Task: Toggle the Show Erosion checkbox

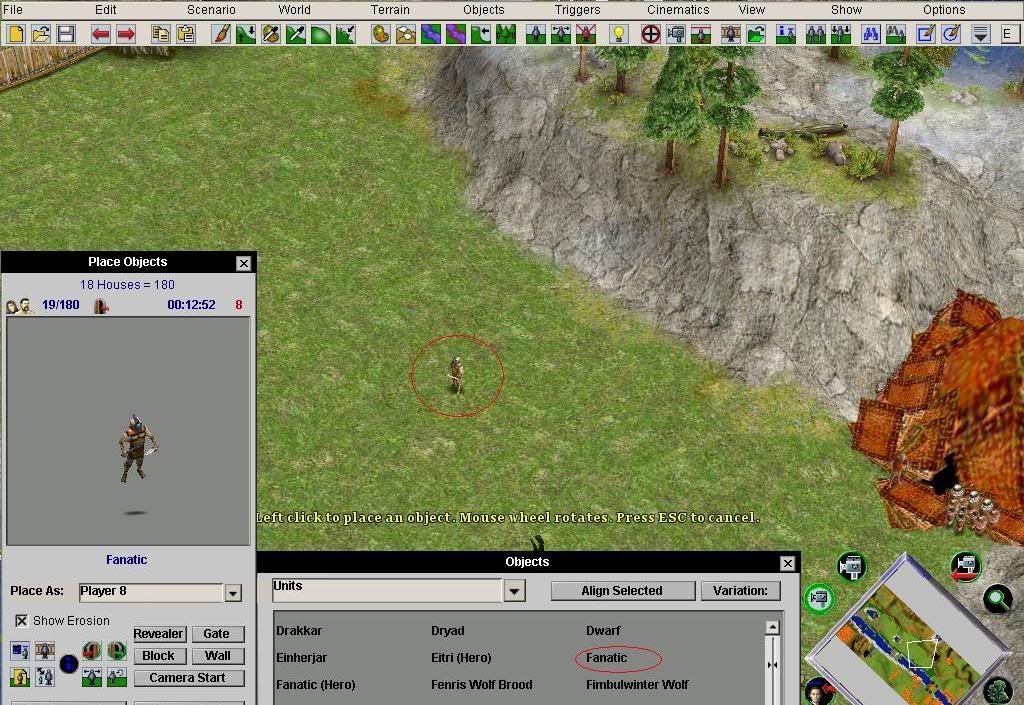Action: [21, 621]
